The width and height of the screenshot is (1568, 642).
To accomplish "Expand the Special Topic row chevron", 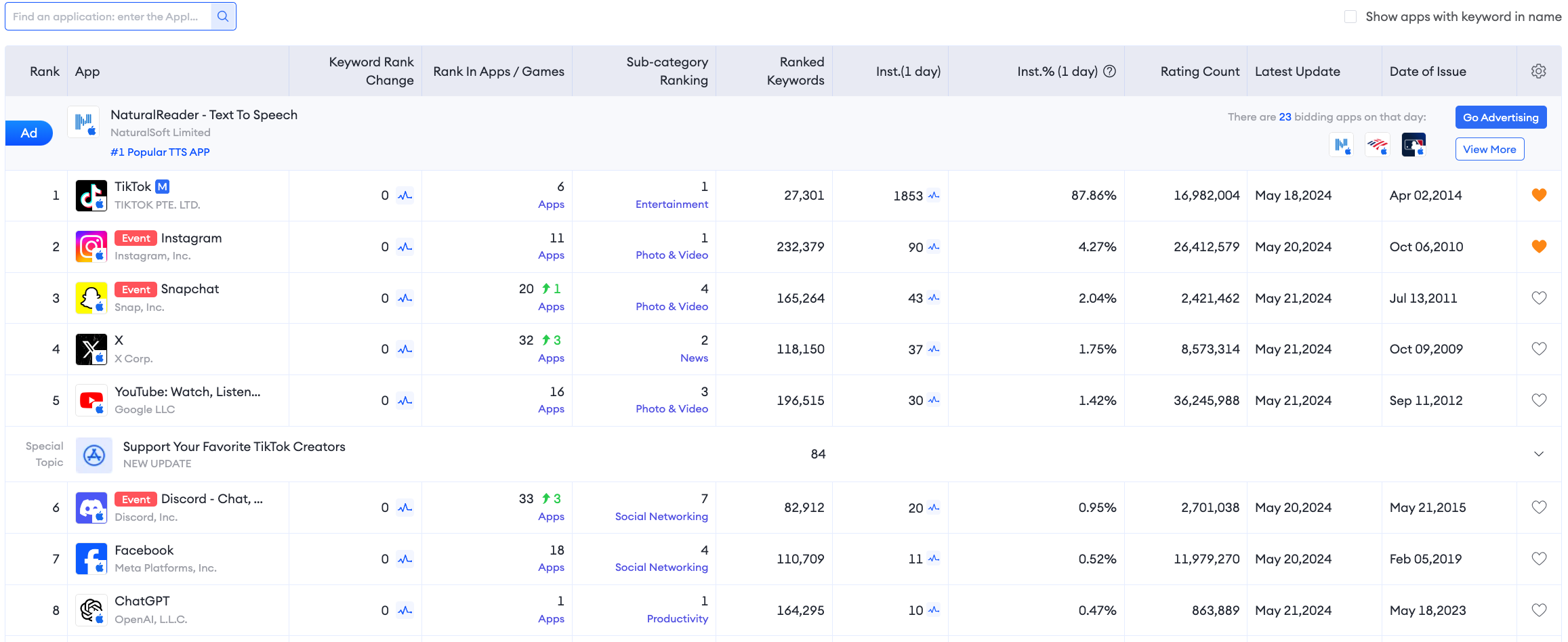I will coord(1539,454).
